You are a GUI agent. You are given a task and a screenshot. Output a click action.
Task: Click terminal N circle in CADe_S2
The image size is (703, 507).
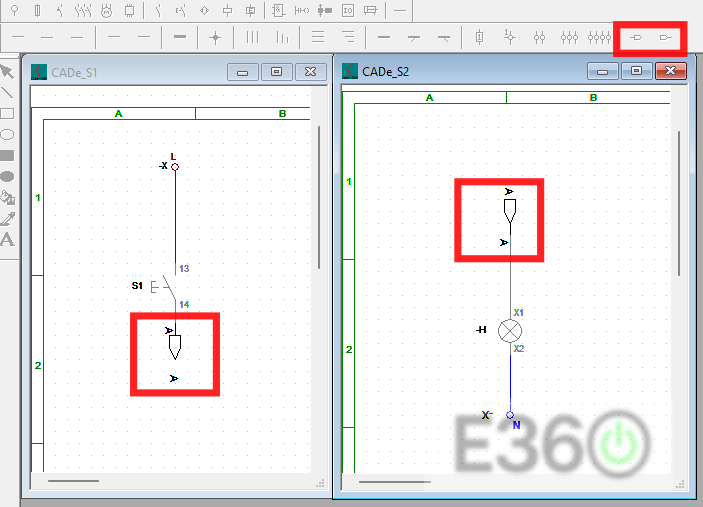coord(510,415)
